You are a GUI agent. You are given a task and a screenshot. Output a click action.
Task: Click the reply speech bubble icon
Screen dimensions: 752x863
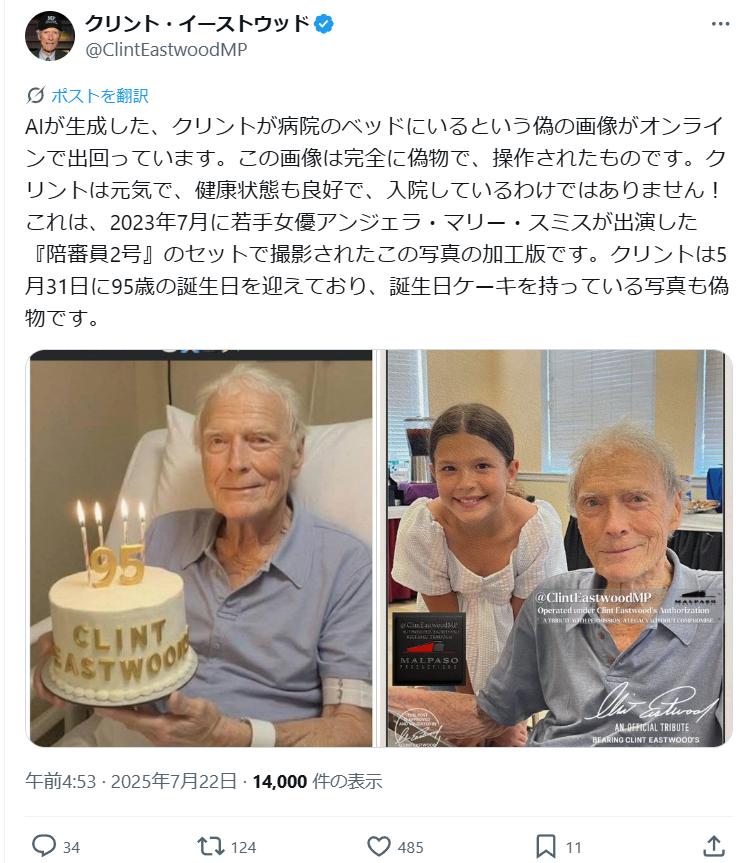coord(43,845)
